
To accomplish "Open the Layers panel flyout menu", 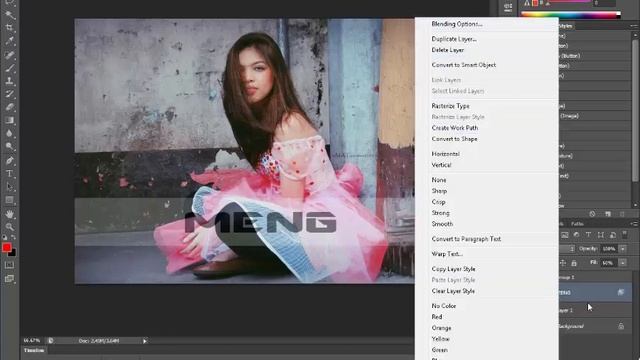I will [634, 224].
